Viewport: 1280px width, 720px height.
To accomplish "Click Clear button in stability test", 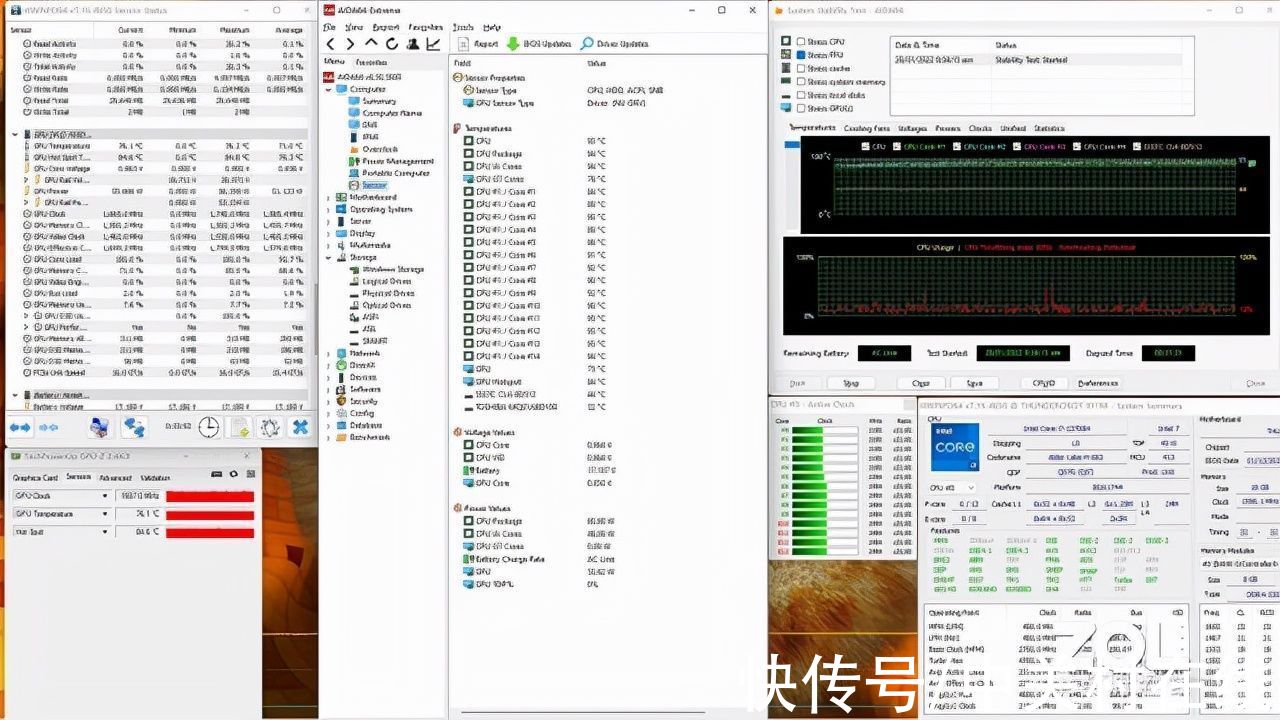I will [920, 383].
